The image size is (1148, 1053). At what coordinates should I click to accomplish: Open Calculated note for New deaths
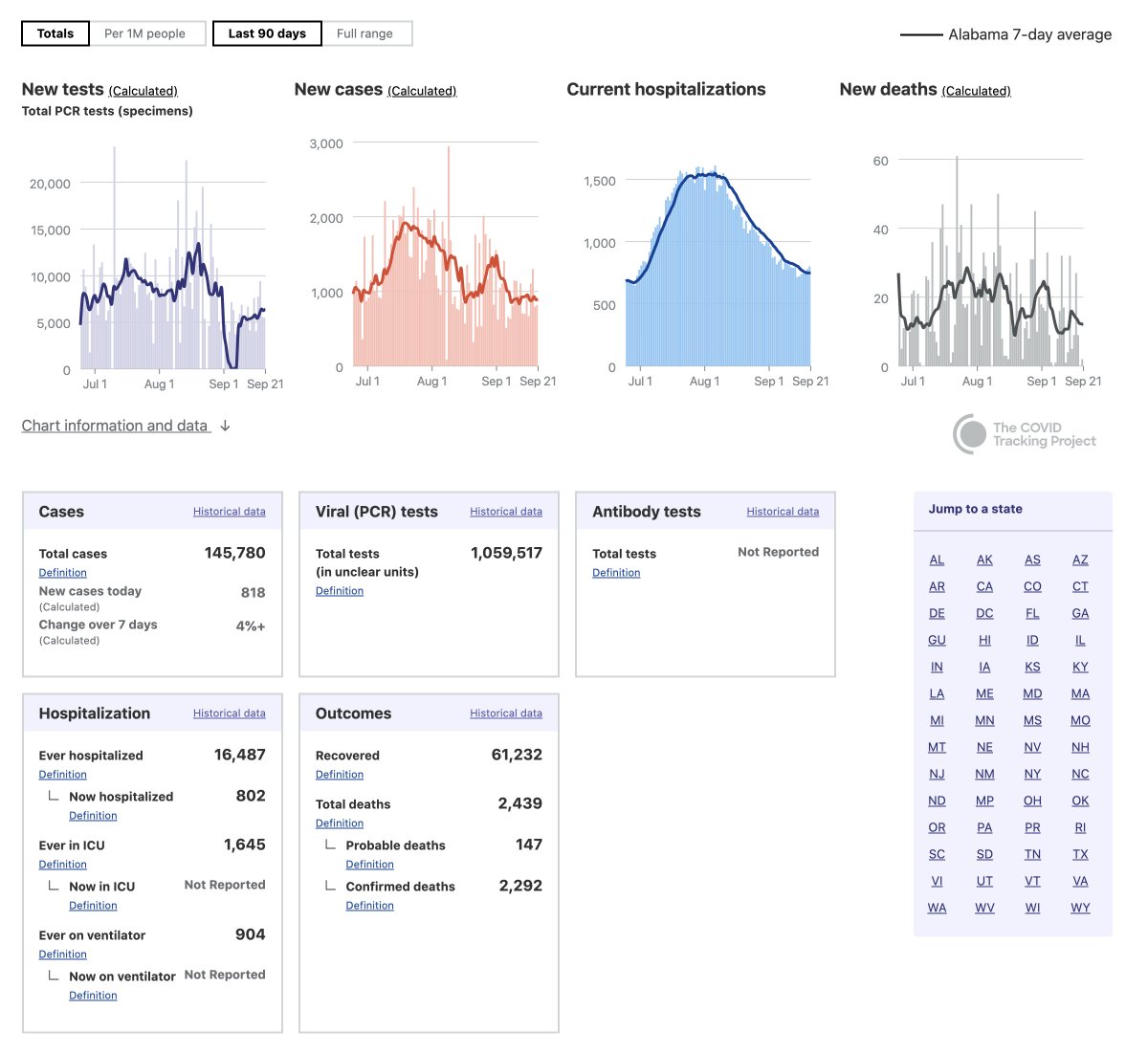click(x=976, y=91)
